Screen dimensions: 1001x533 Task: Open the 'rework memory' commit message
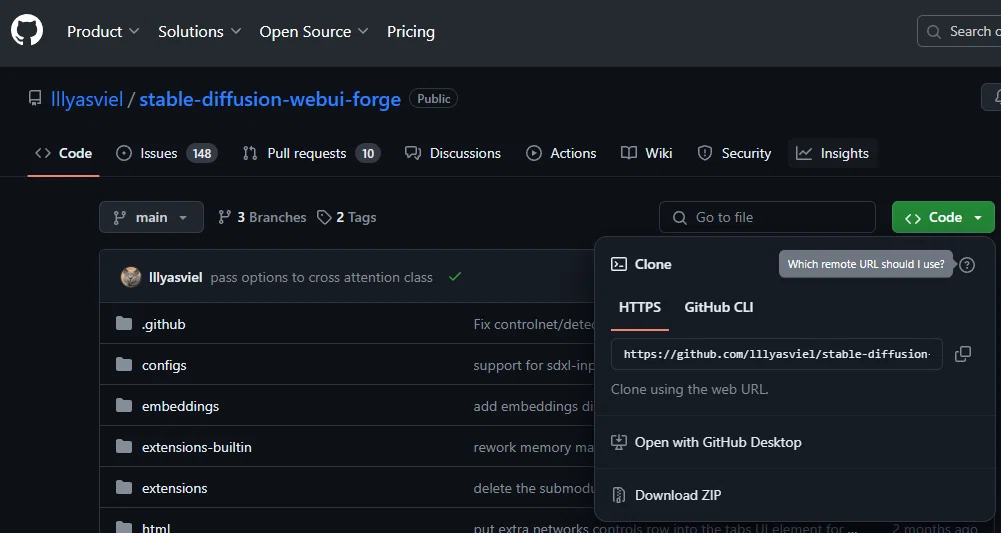click(534, 447)
